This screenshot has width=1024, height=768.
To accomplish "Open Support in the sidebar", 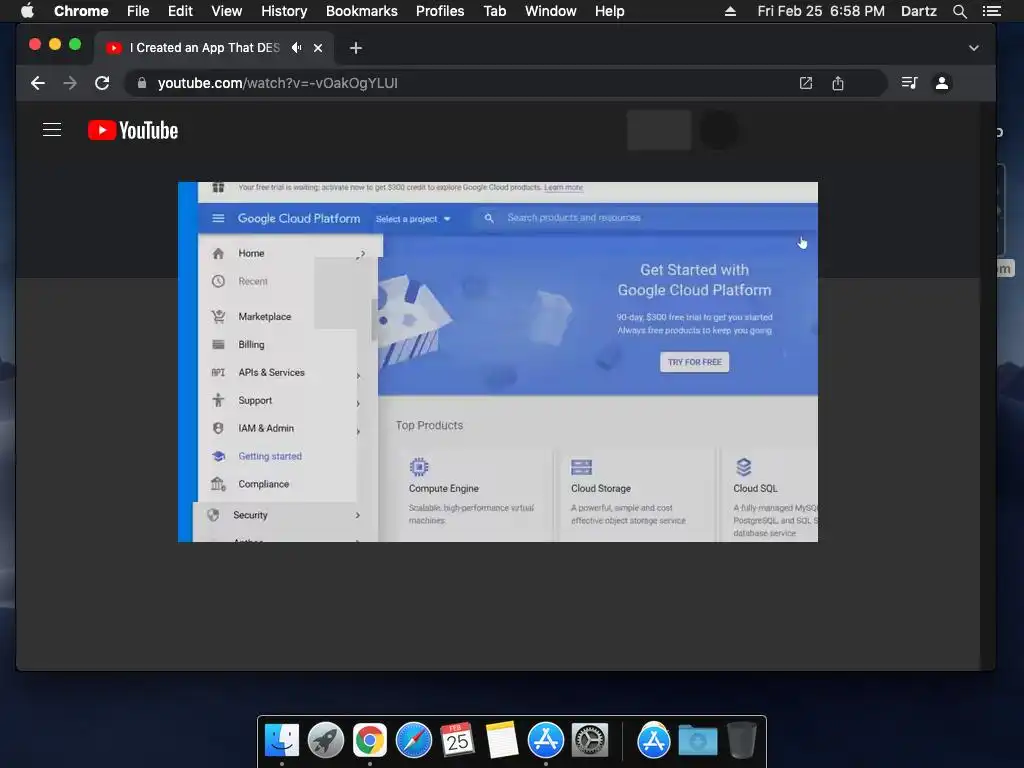I will pos(255,400).
